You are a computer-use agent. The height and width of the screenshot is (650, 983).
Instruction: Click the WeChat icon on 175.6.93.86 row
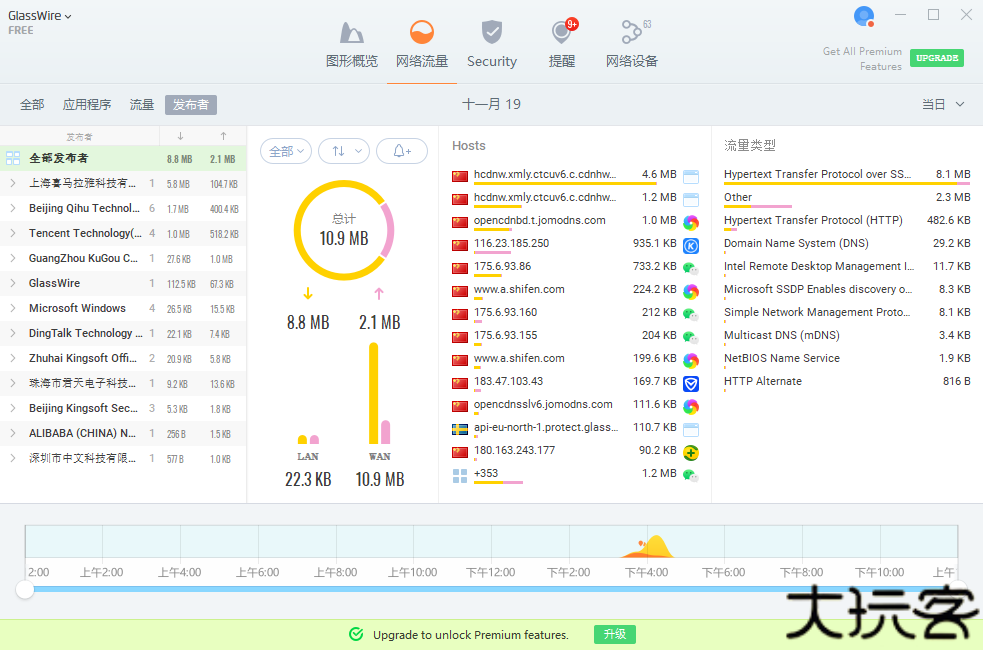coord(691,269)
